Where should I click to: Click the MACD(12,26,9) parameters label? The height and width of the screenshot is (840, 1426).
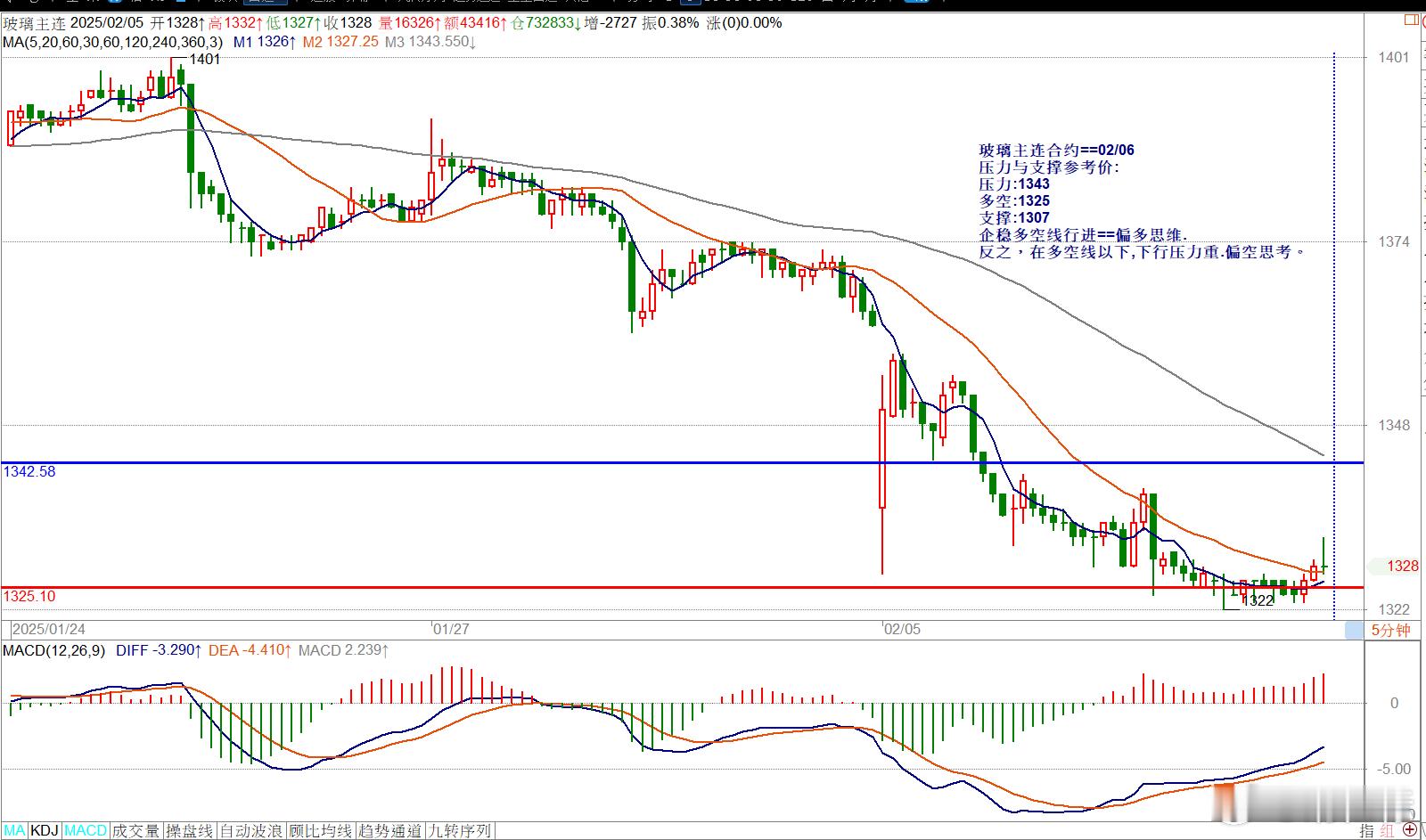coord(53,650)
